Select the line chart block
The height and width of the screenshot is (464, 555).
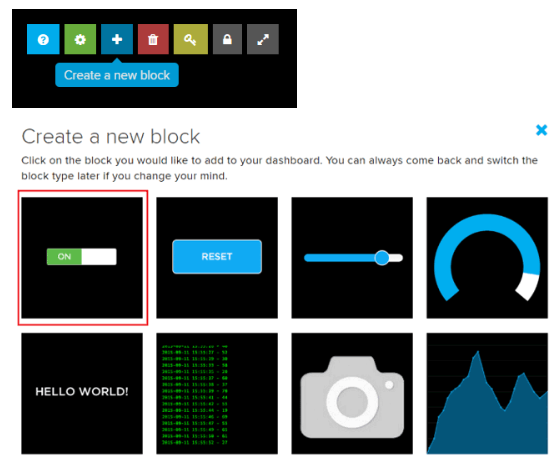(x=487, y=393)
